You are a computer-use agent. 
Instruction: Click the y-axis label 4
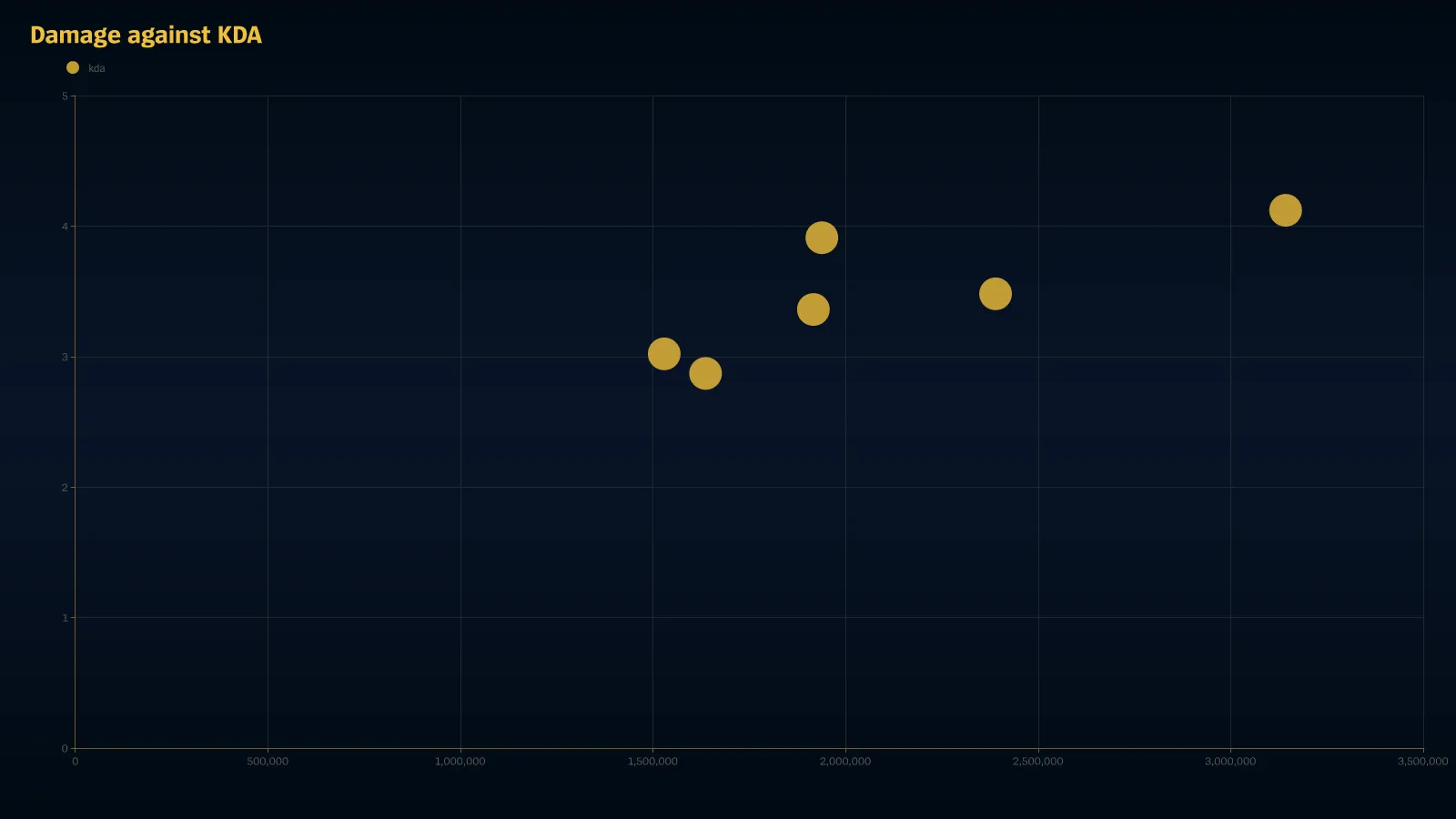point(65,227)
